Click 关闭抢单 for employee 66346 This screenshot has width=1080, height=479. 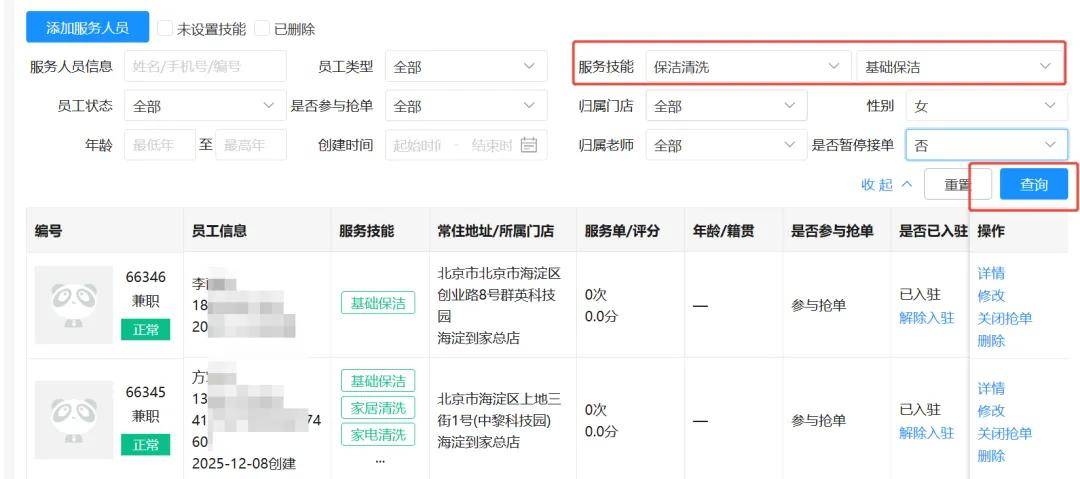pos(1004,318)
